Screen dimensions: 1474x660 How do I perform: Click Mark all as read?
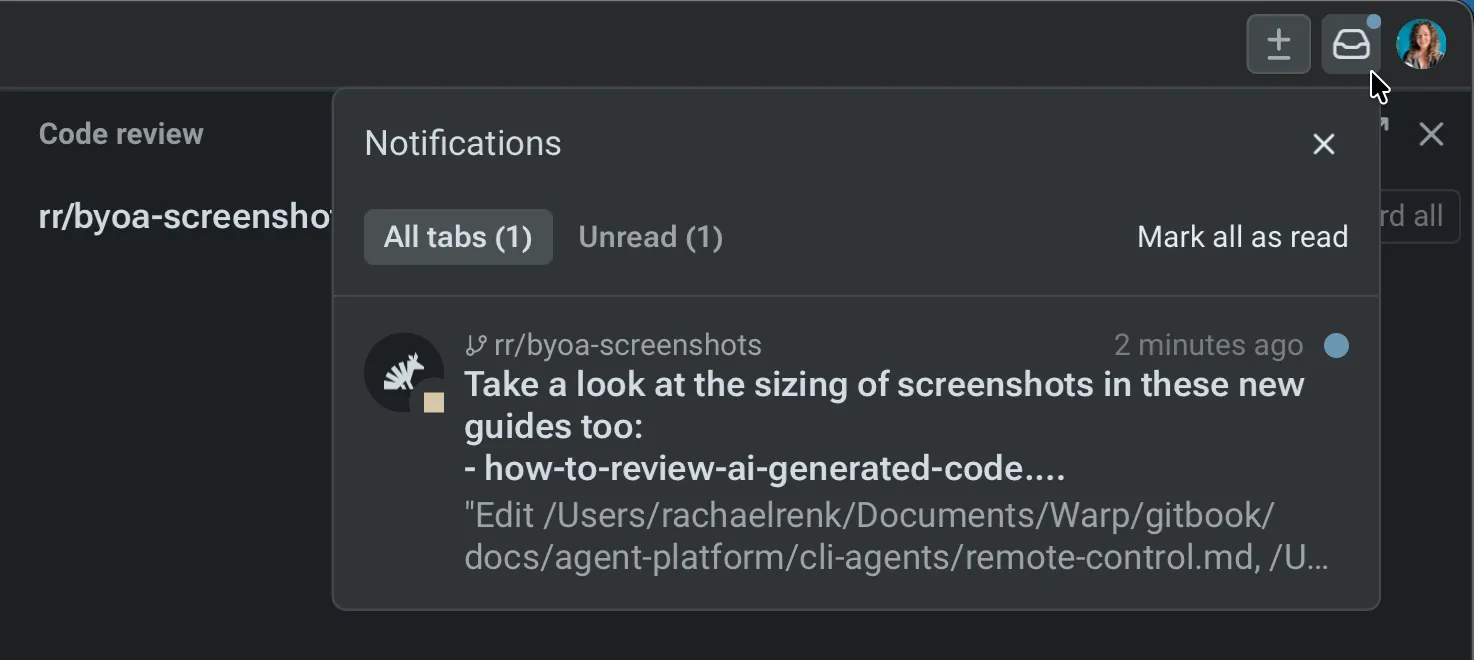click(x=1242, y=237)
